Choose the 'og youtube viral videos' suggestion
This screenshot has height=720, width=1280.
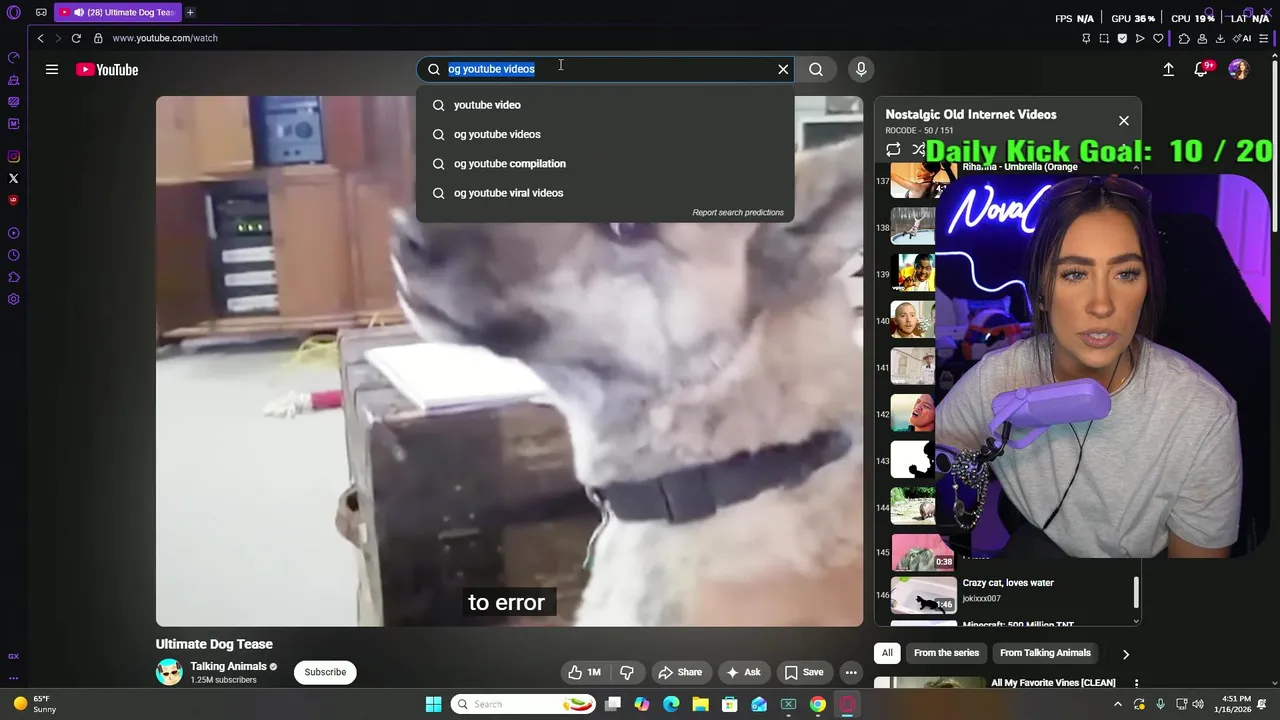pos(605,193)
